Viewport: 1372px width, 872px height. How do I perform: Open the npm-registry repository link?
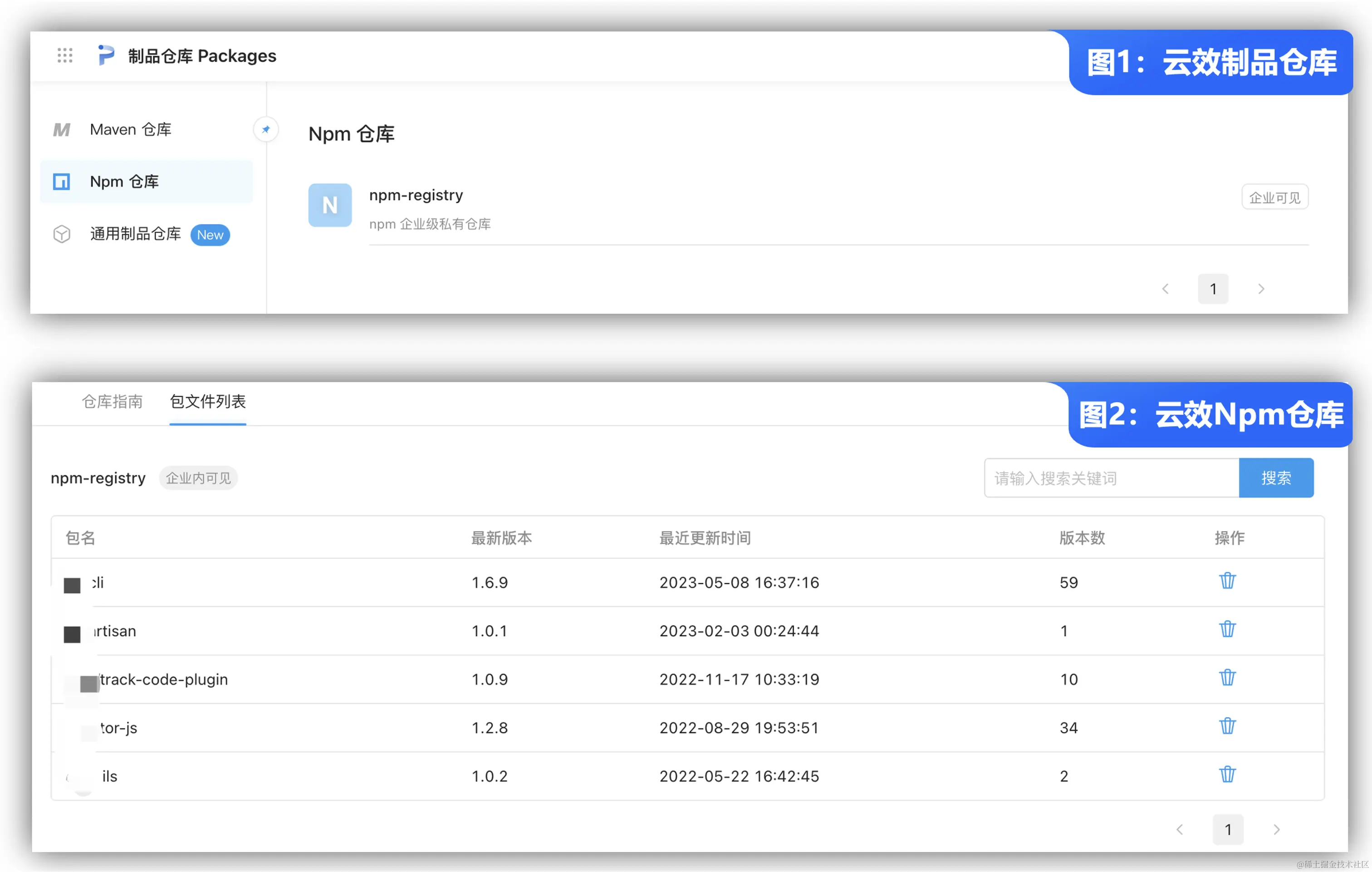[x=416, y=196]
